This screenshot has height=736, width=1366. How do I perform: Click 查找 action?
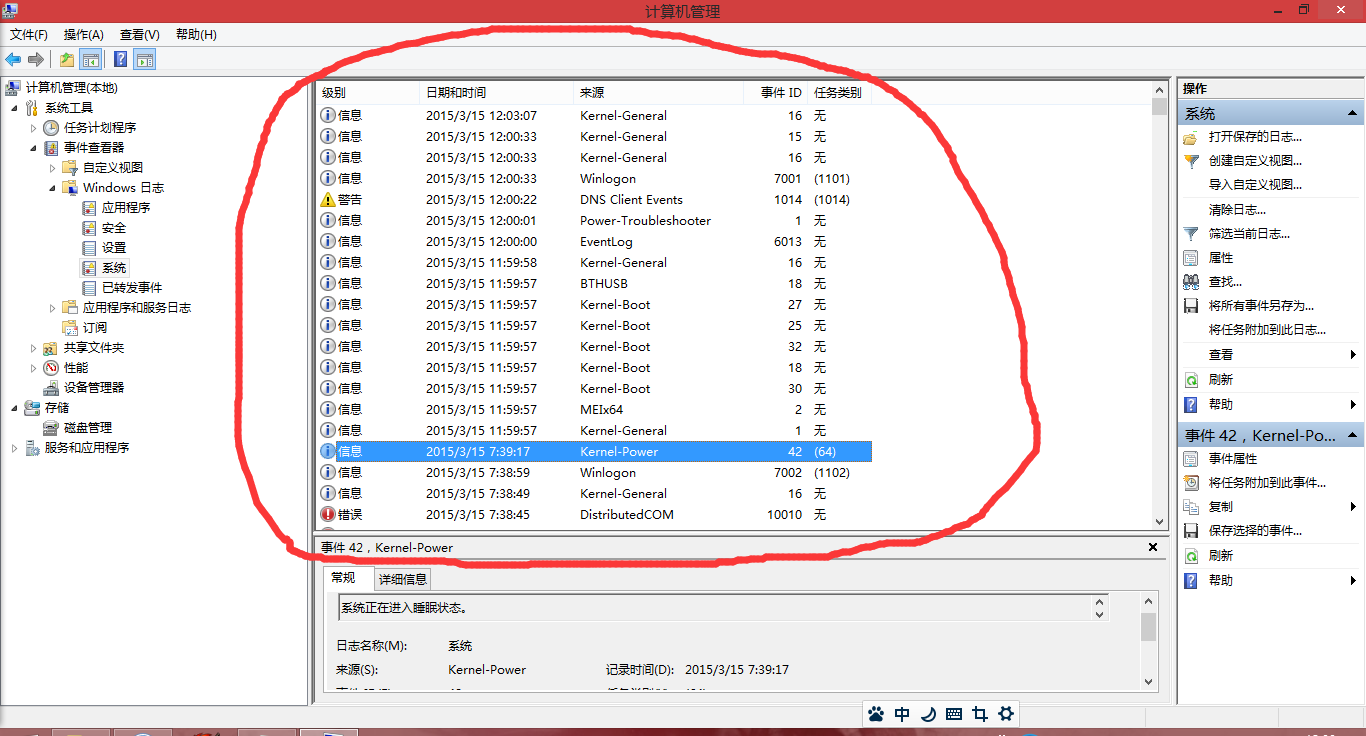click(1225, 282)
